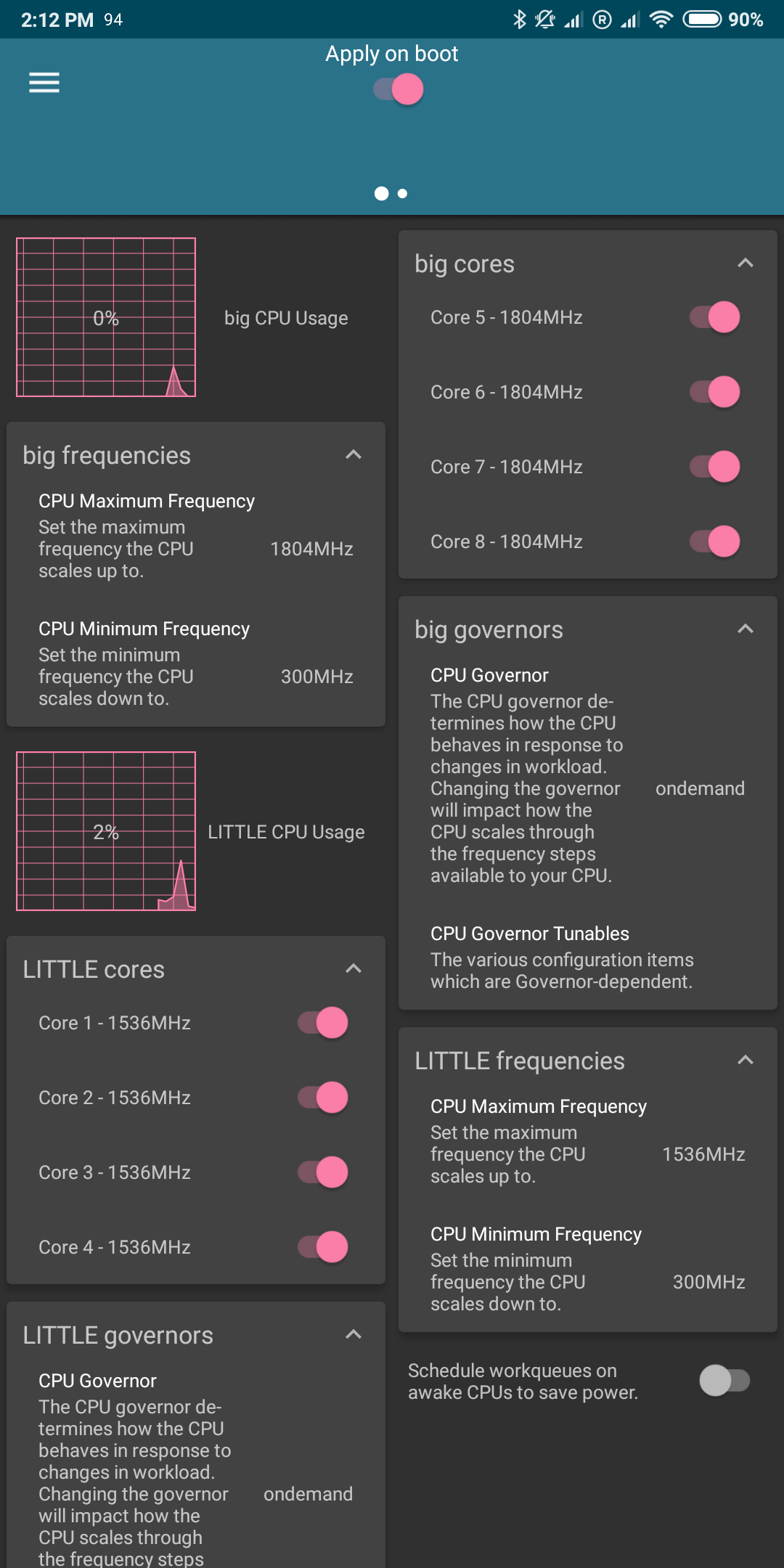The image size is (784, 1568).
Task: Open the hamburger navigation menu
Action: [44, 83]
